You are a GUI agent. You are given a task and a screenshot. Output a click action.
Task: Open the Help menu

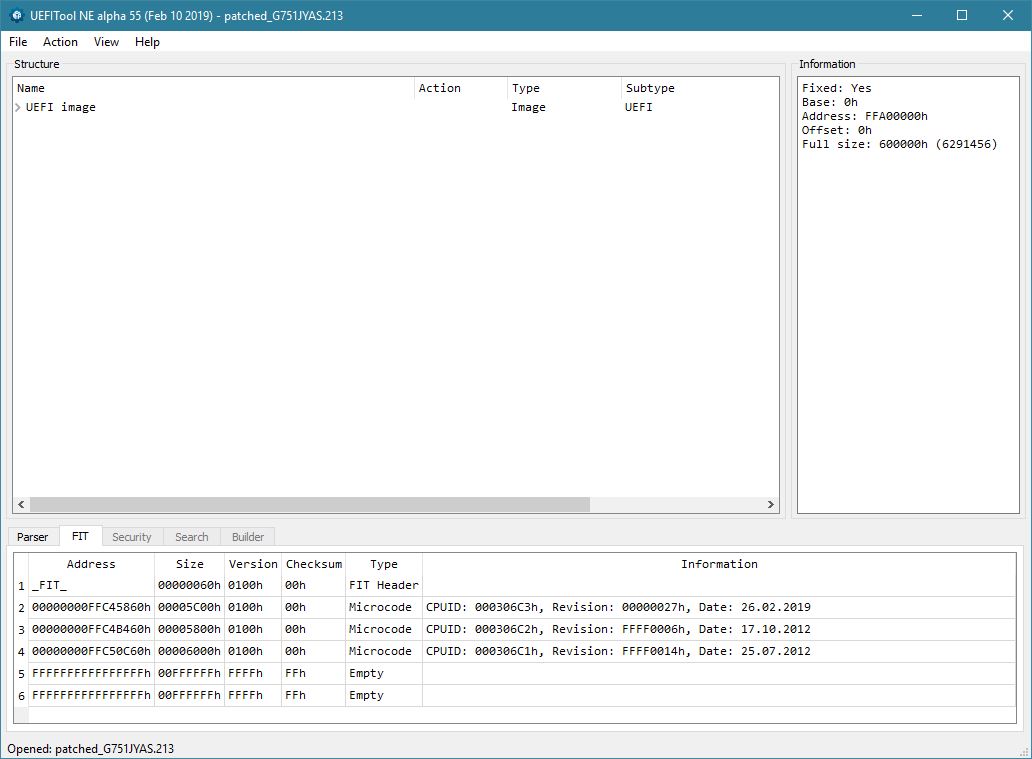pyautogui.click(x=147, y=41)
